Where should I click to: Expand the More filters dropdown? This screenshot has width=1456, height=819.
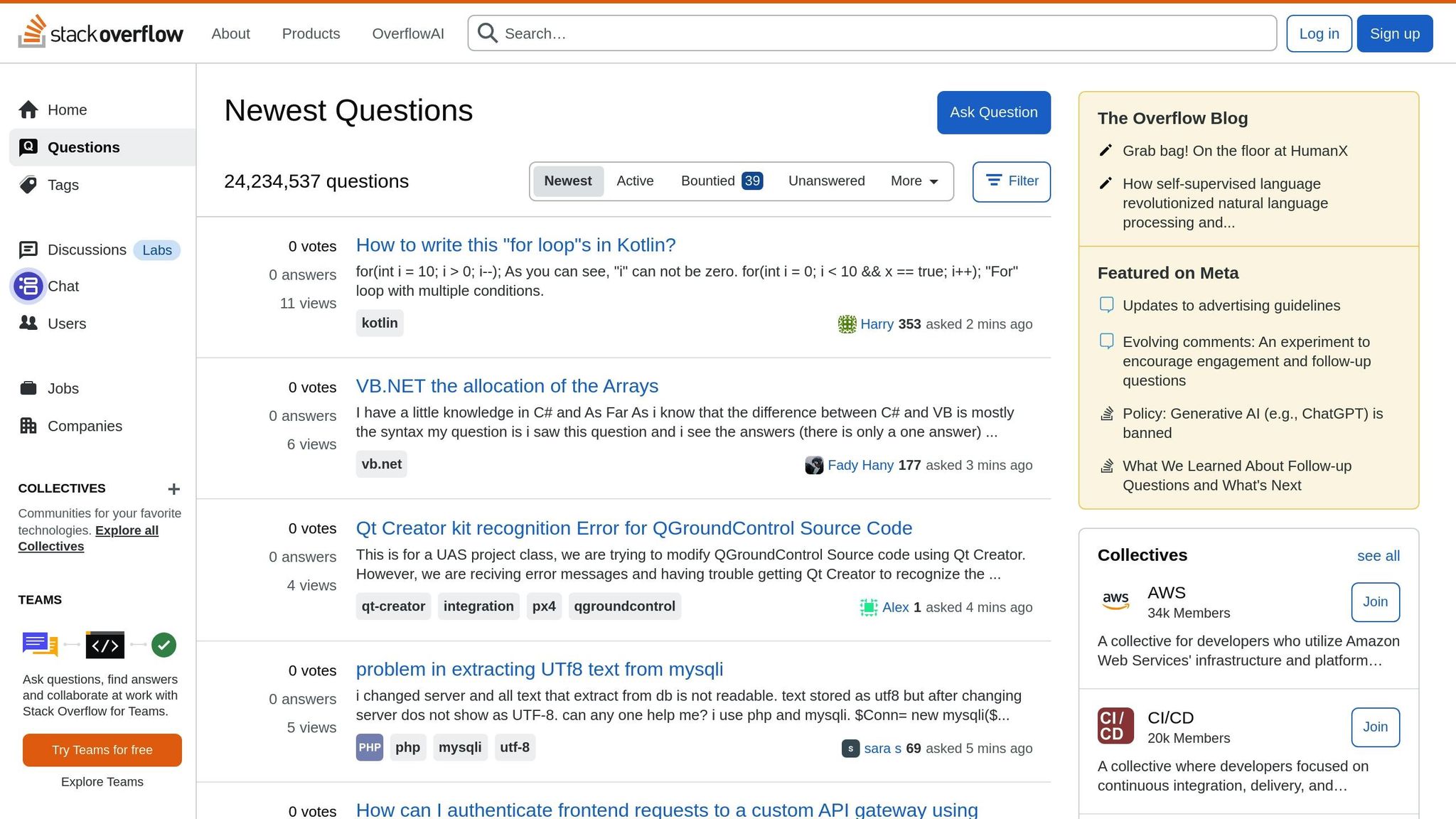pos(913,181)
